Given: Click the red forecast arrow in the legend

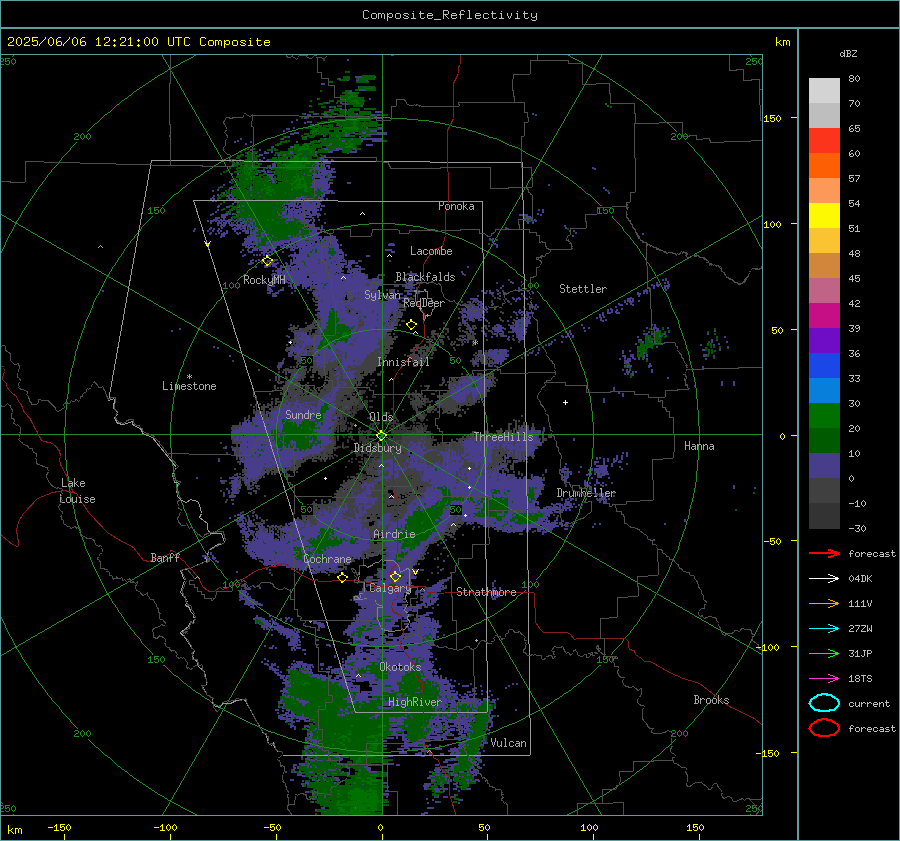Looking at the screenshot, I should click(x=824, y=553).
